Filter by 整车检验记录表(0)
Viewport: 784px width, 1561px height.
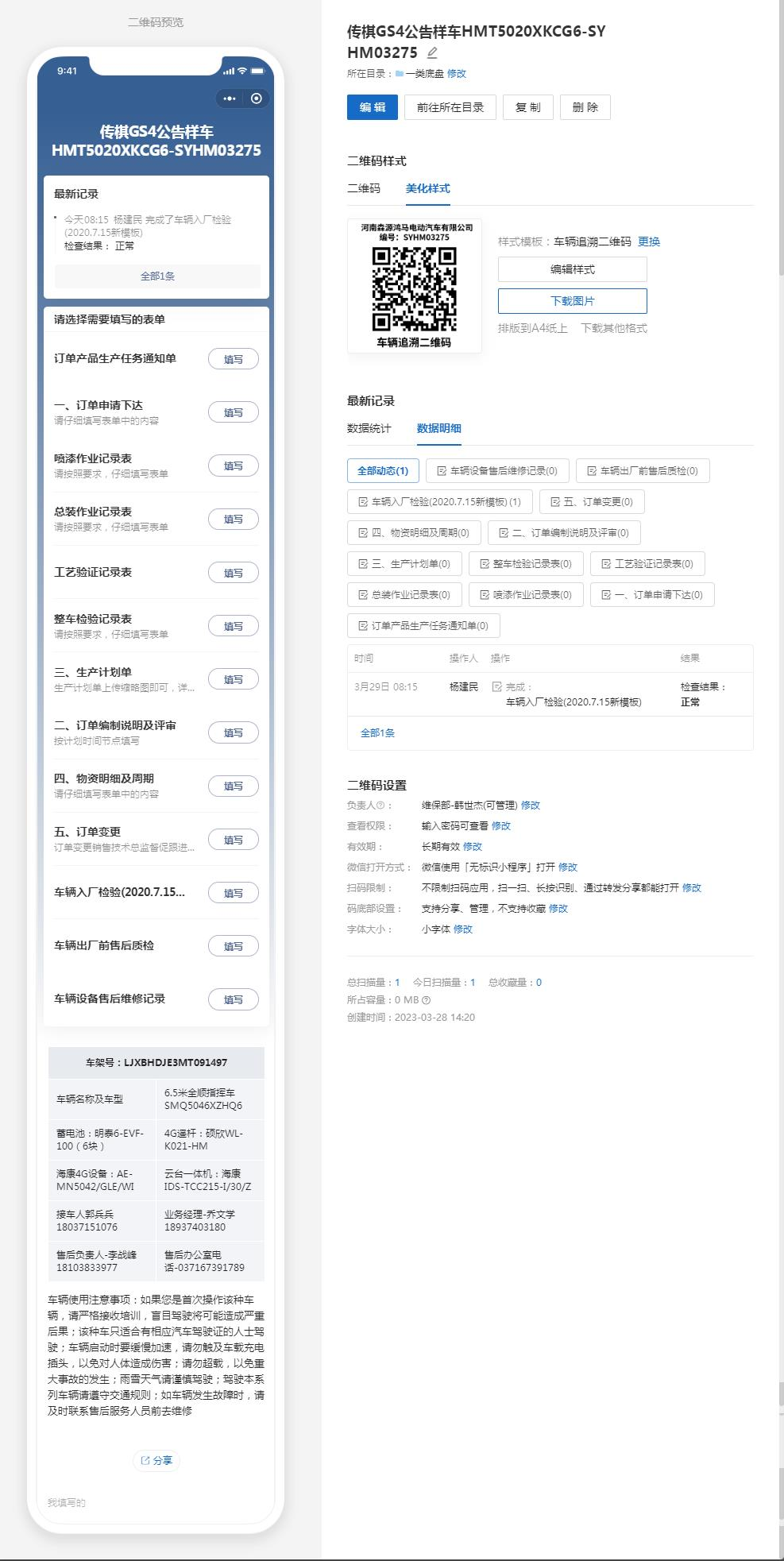tap(526, 563)
